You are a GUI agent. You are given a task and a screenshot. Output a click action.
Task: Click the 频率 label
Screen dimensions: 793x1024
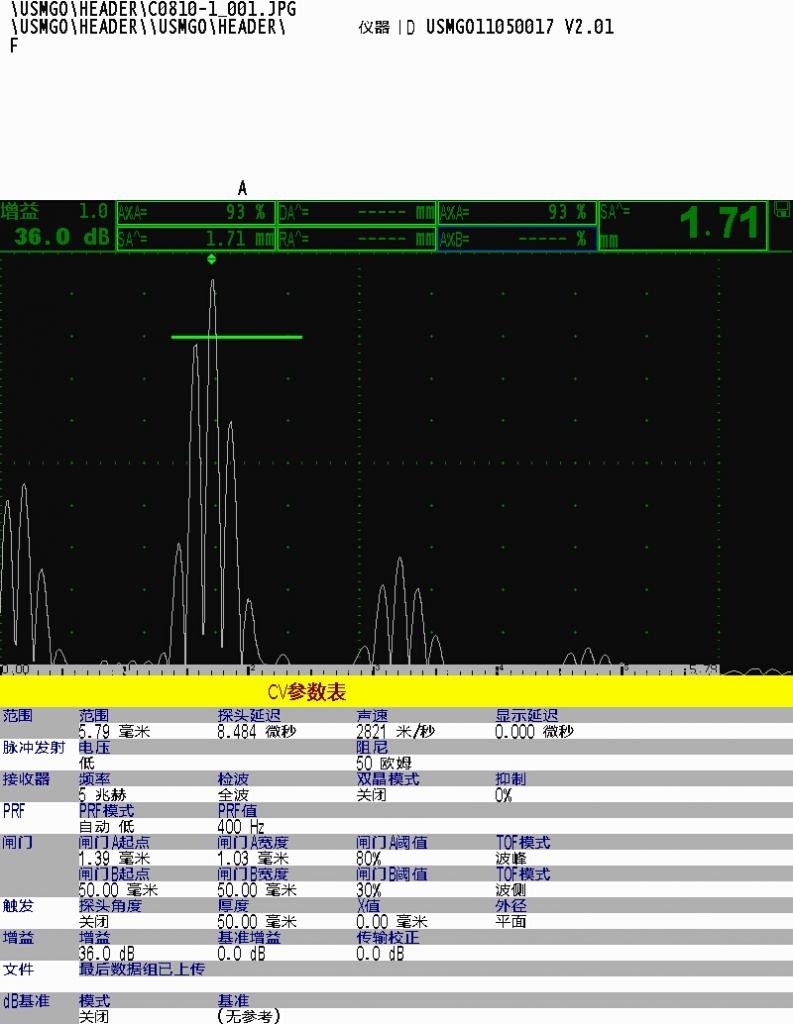(x=94, y=778)
